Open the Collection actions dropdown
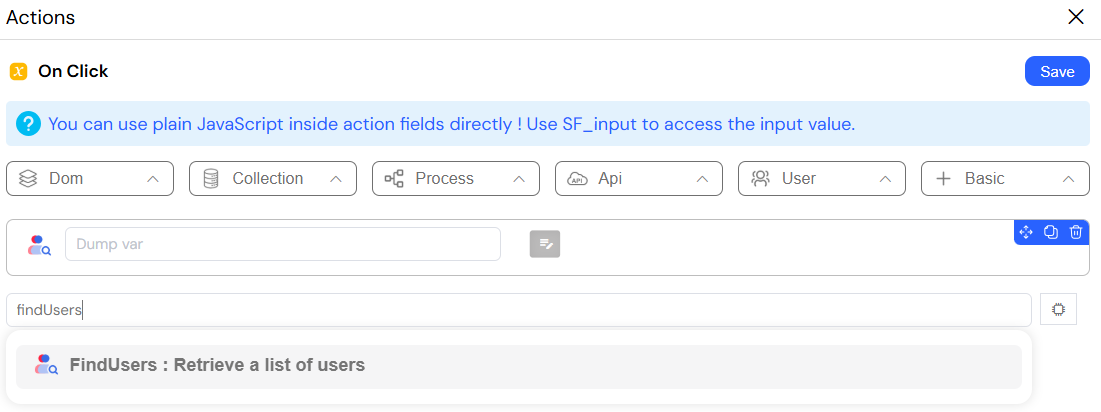The height and width of the screenshot is (412, 1101). (273, 179)
